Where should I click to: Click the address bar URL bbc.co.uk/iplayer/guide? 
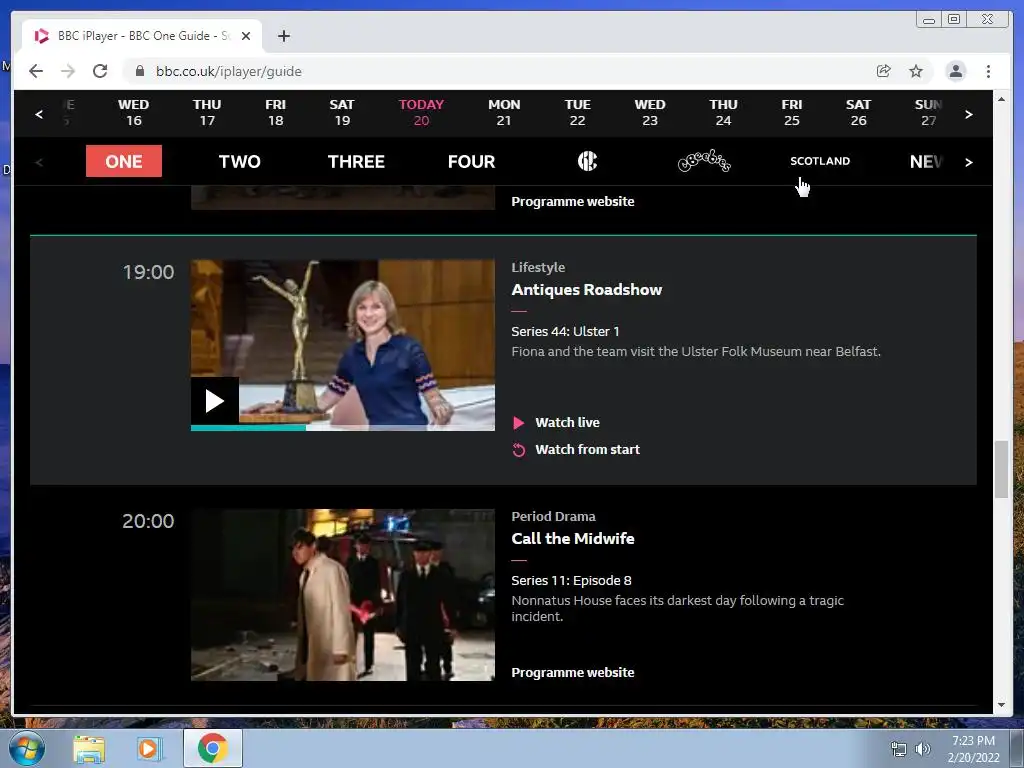tap(229, 71)
